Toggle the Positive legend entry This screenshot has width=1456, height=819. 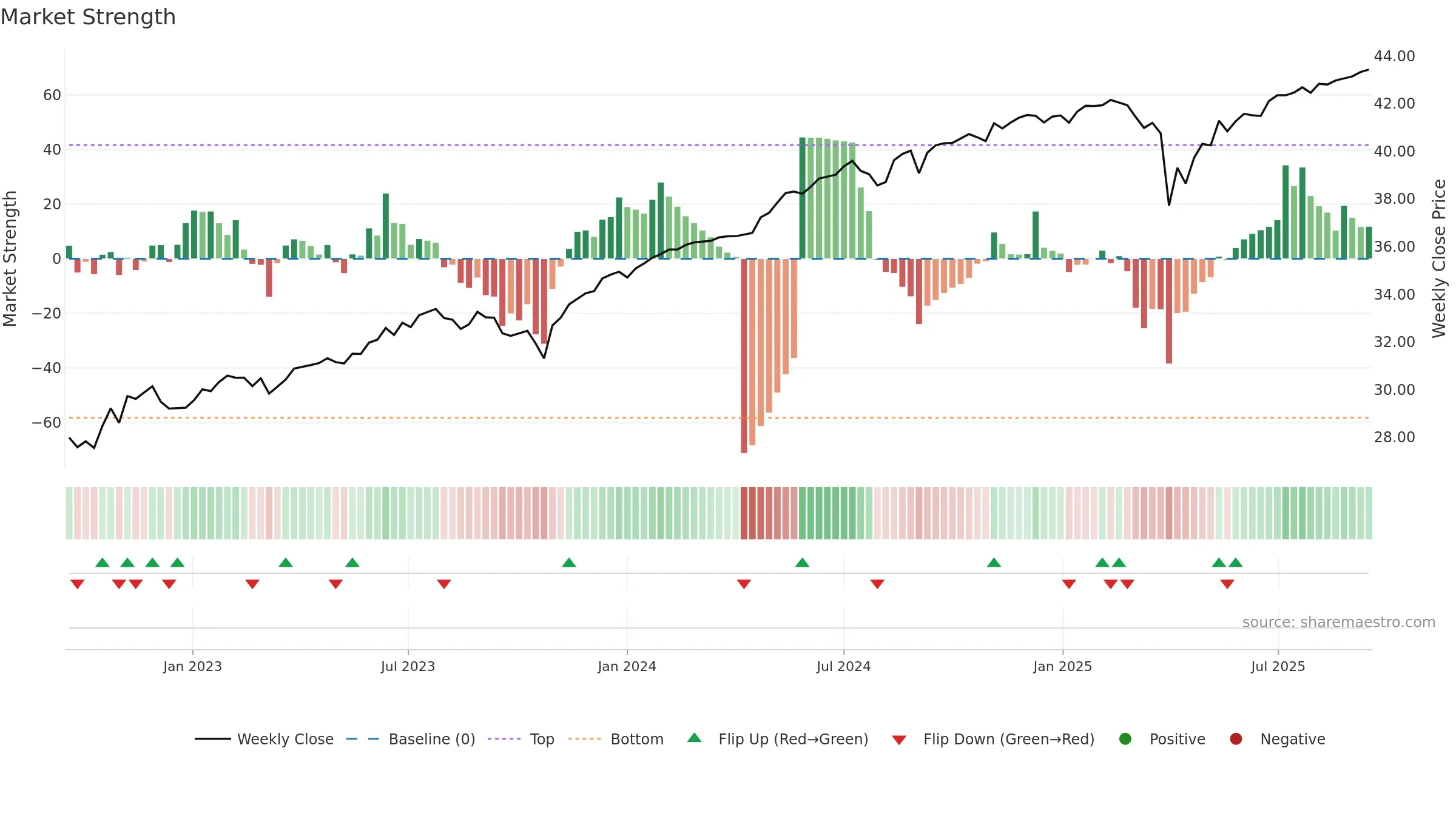(x=1162, y=739)
